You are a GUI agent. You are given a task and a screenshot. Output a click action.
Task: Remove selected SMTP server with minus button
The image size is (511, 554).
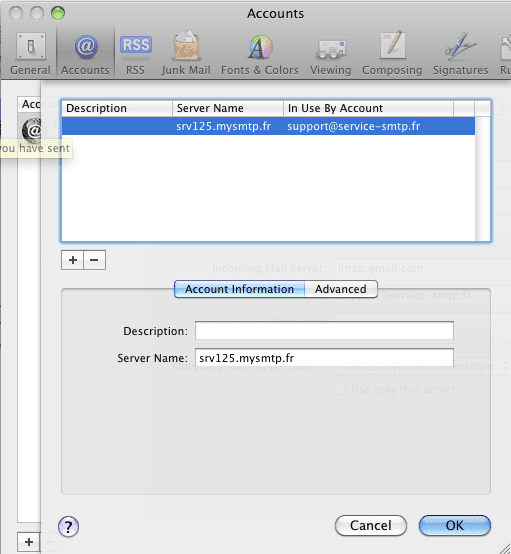[x=94, y=260]
